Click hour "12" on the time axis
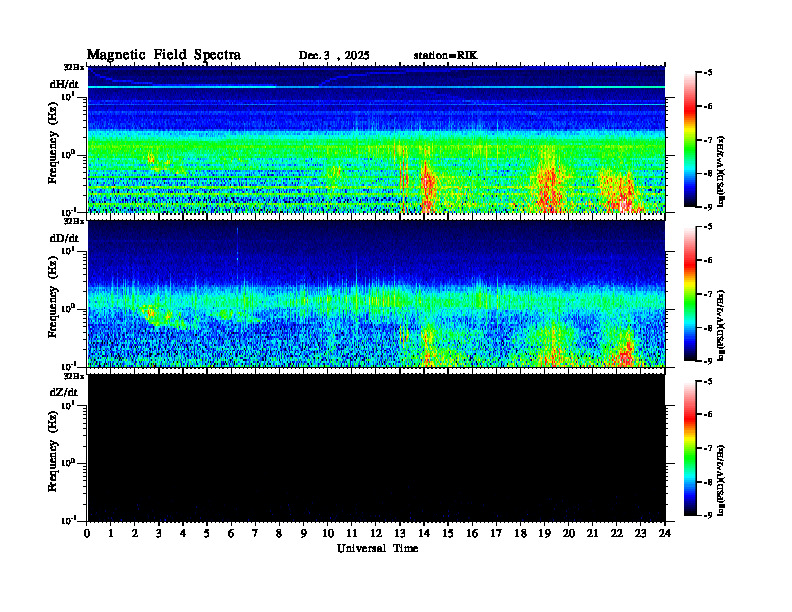Image resolution: width=792 pixels, height=612 pixels. click(x=376, y=534)
